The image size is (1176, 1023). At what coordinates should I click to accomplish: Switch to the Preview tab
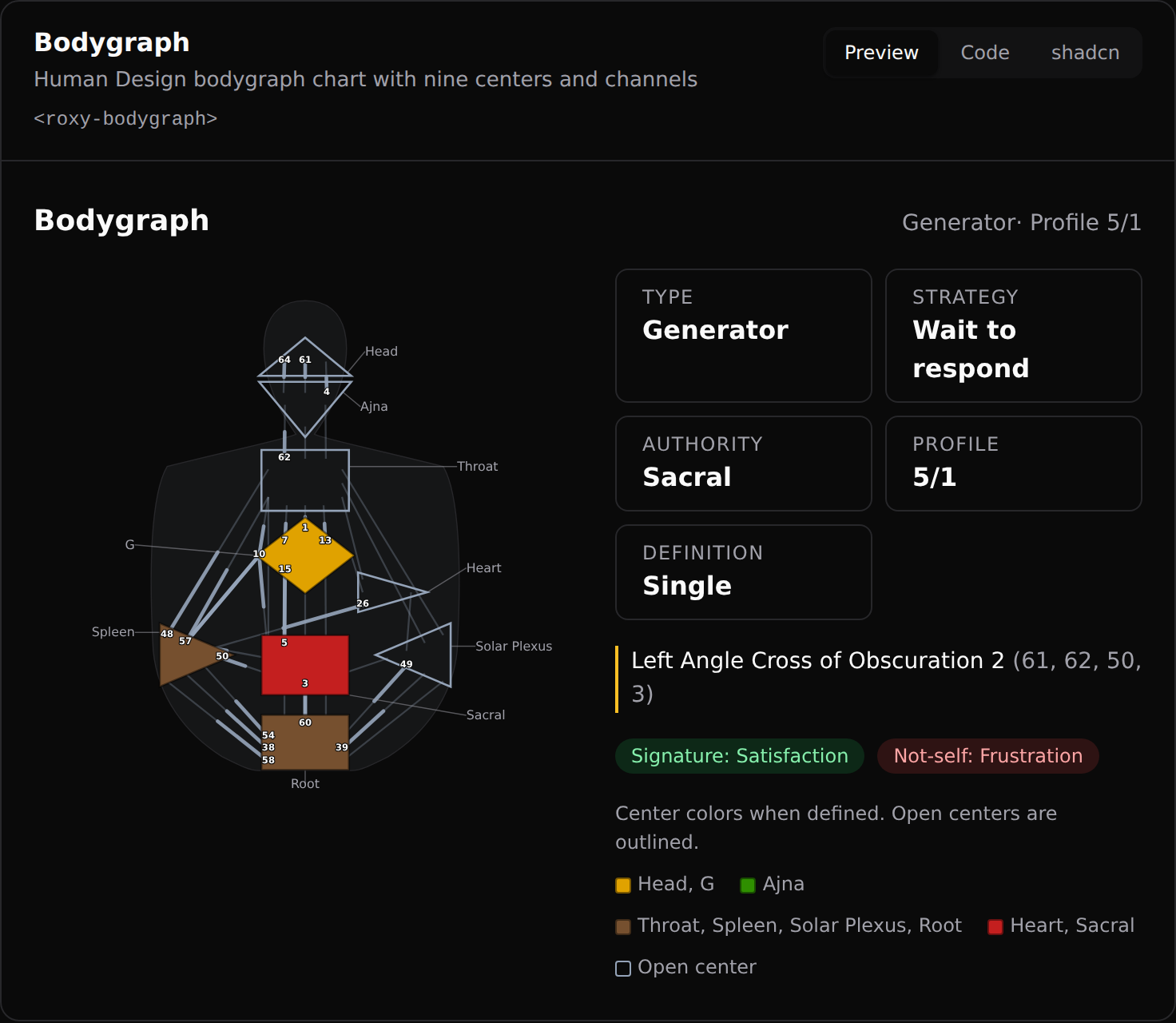[x=881, y=53]
